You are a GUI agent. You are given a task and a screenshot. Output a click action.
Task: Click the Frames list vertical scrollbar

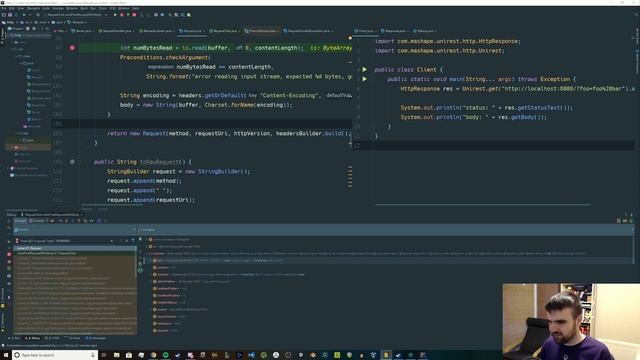click(136, 261)
